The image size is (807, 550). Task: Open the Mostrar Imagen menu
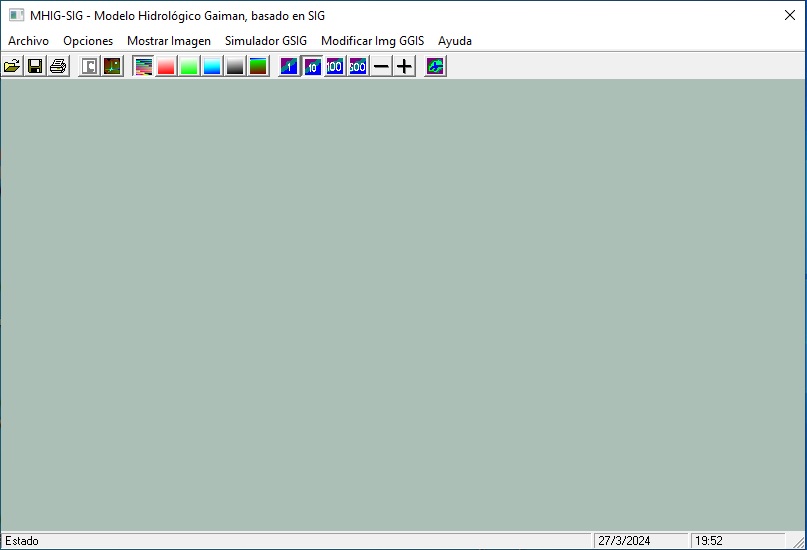(169, 41)
